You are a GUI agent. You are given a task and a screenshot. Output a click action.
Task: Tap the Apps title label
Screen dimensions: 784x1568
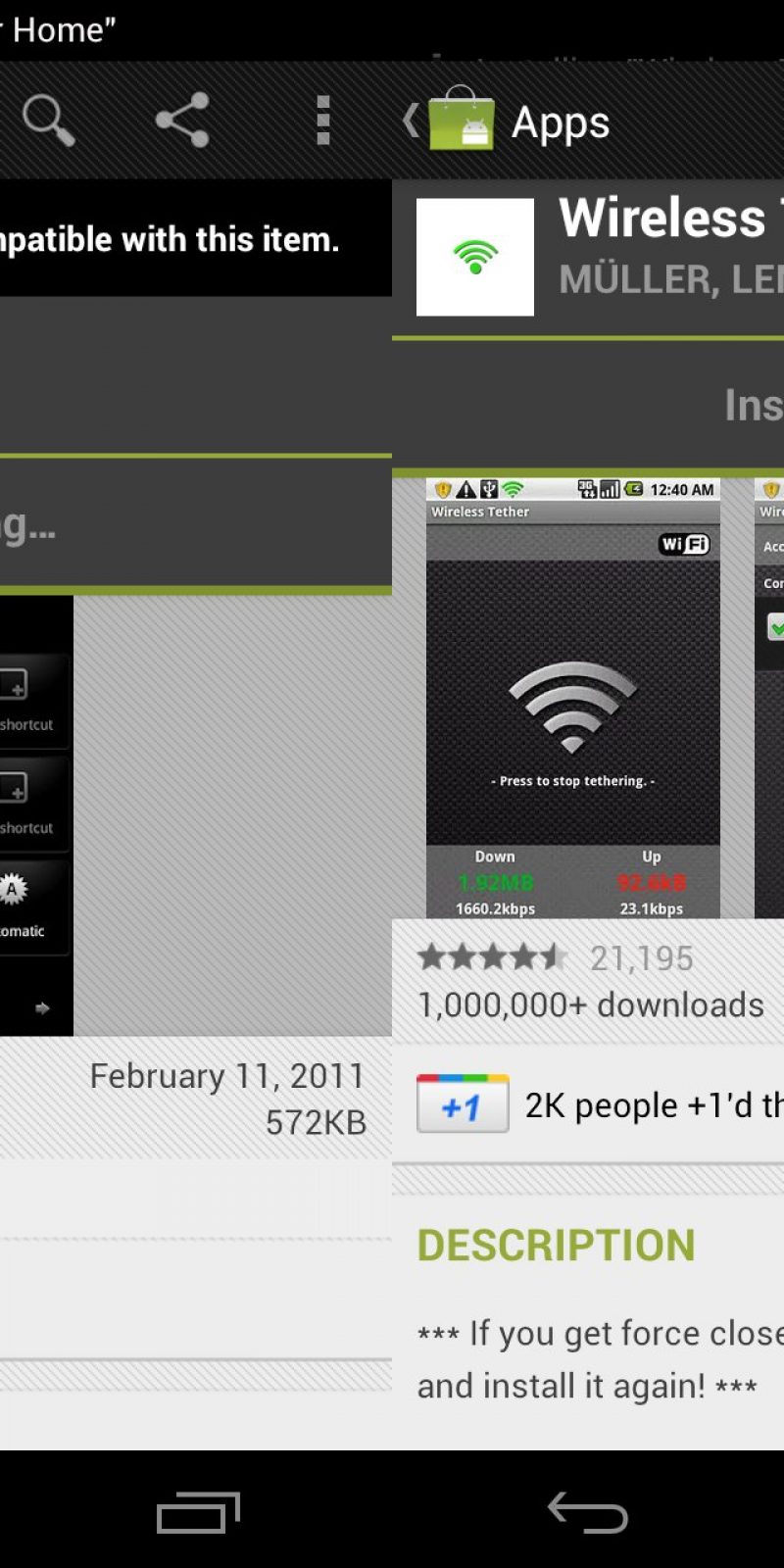pyautogui.click(x=561, y=122)
